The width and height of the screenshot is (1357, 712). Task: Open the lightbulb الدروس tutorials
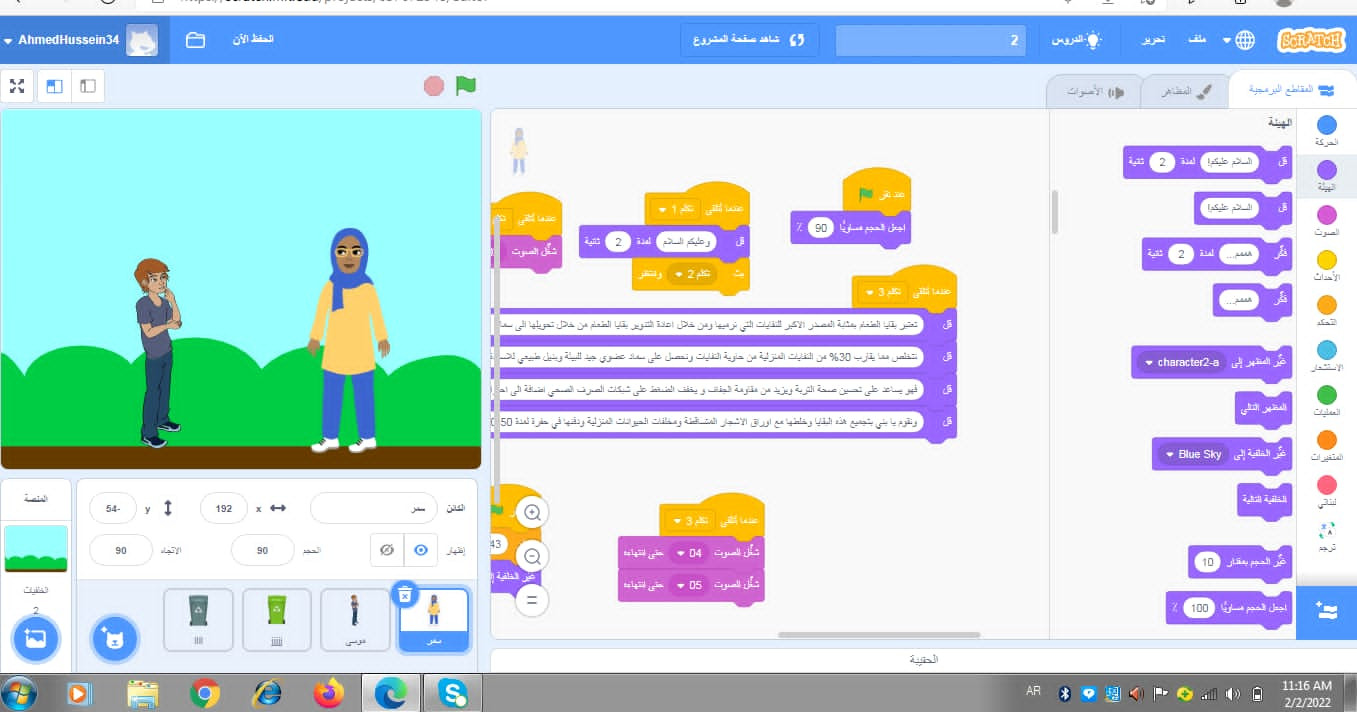point(1076,40)
